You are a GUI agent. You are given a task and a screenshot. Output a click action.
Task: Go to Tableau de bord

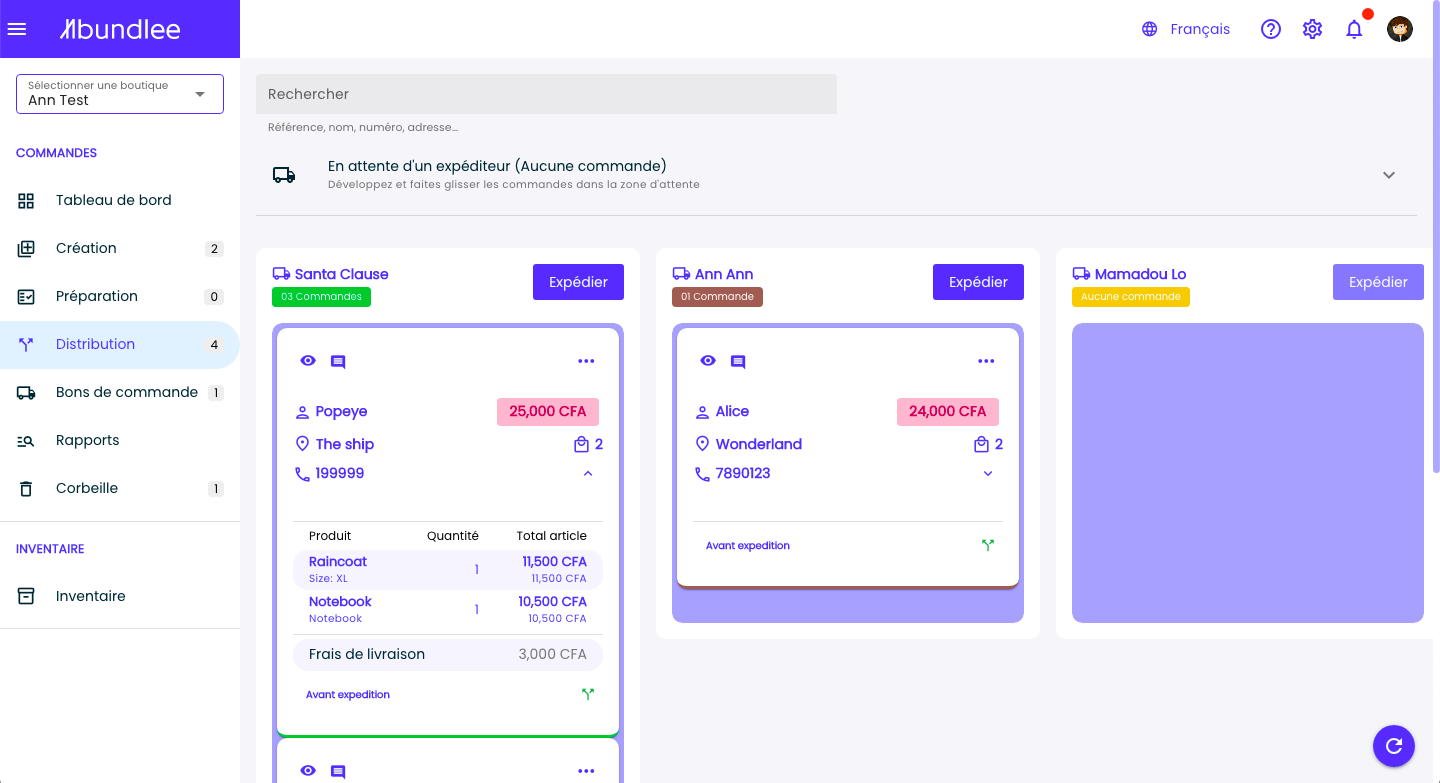[120, 200]
